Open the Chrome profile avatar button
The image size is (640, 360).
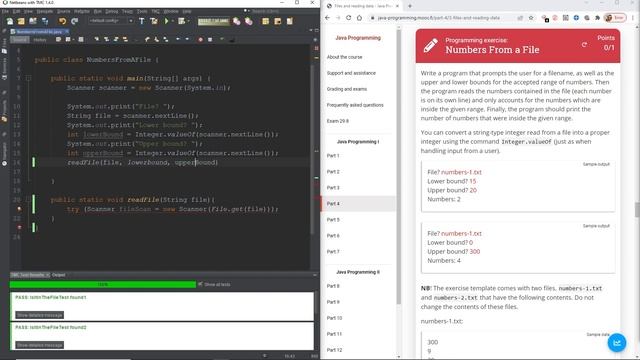(x=615, y=18)
